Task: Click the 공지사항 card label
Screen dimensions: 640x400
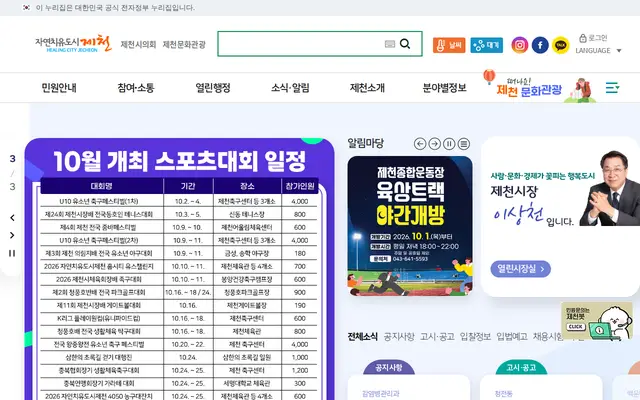Action: pyautogui.click(x=389, y=367)
